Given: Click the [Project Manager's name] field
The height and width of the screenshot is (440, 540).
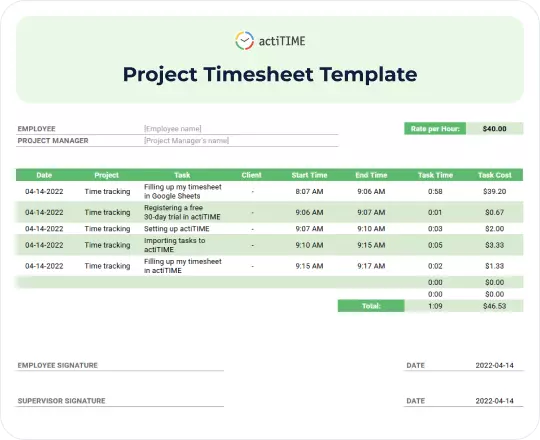Looking at the screenshot, I should (186, 140).
